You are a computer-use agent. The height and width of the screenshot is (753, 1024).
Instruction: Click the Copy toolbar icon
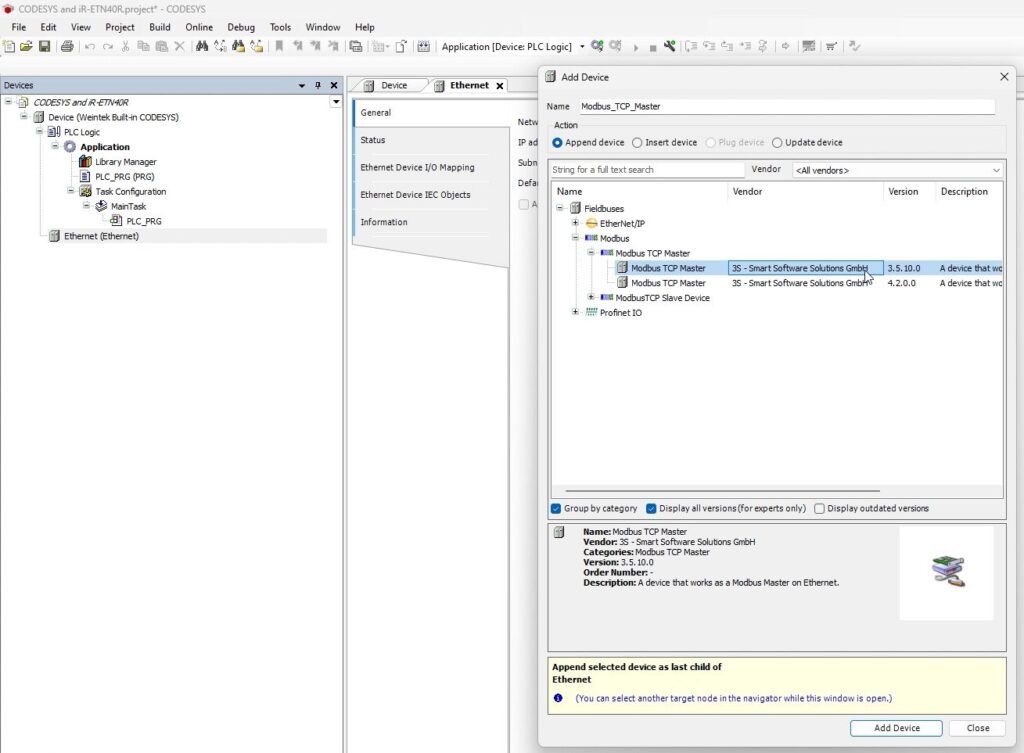click(143, 46)
